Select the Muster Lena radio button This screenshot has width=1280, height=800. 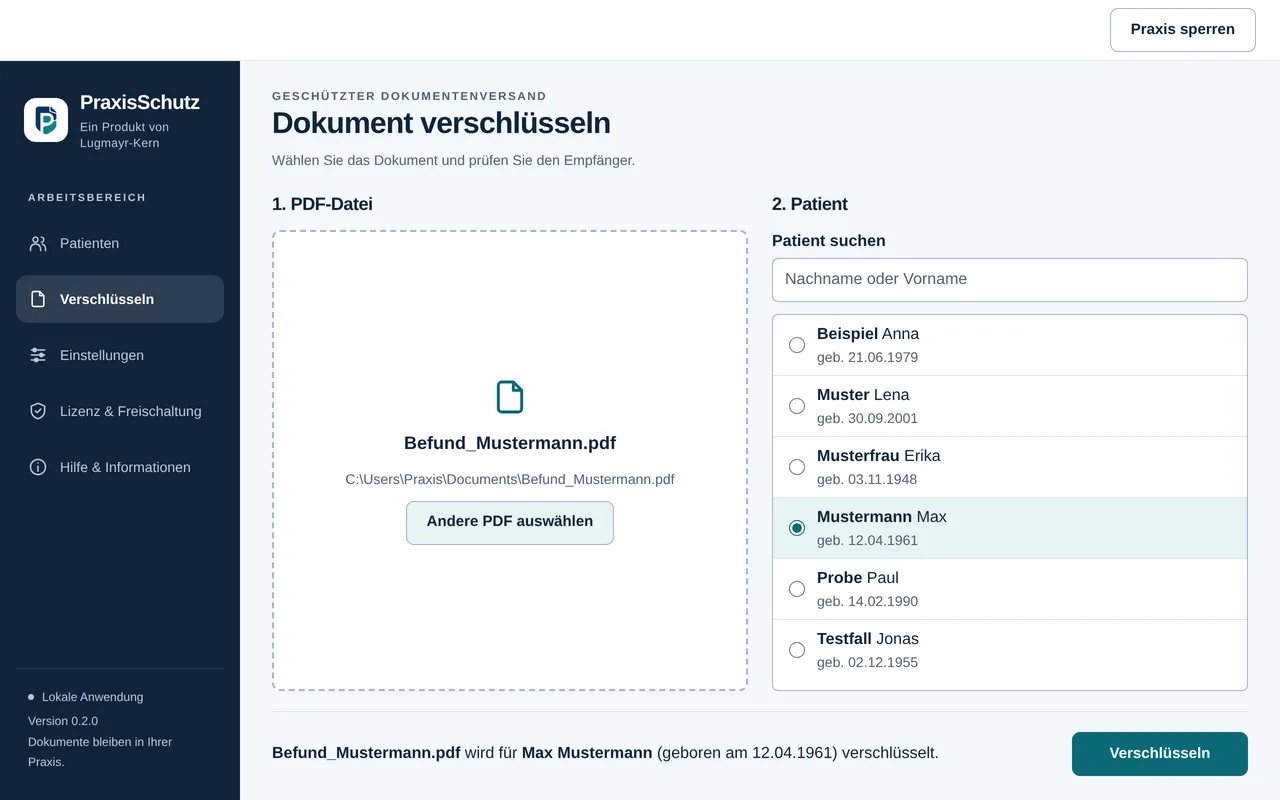[x=797, y=406]
